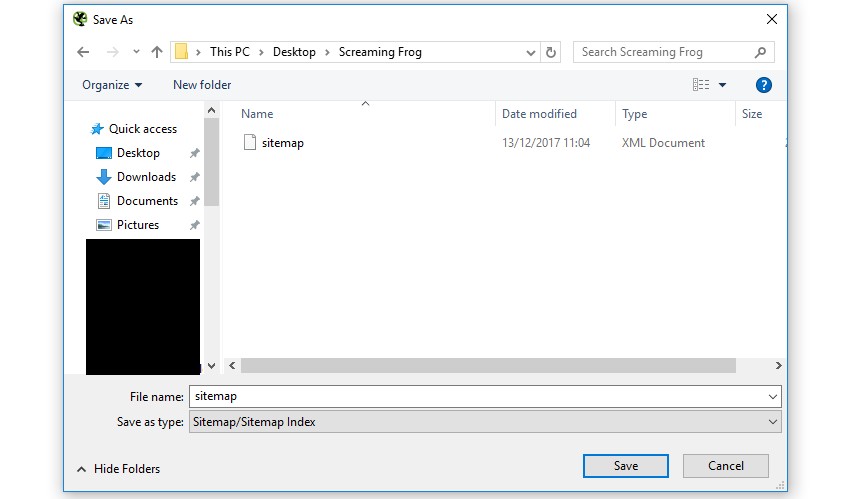The image size is (850, 499).
Task: Expand the Save as type dropdown
Action: 773,422
